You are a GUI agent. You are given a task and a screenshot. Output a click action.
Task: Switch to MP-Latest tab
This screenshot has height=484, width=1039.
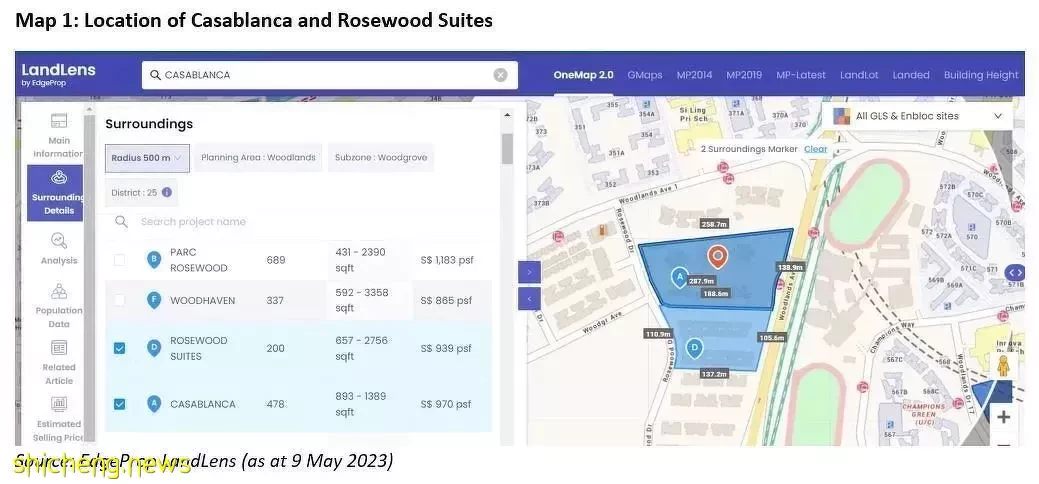[801, 75]
